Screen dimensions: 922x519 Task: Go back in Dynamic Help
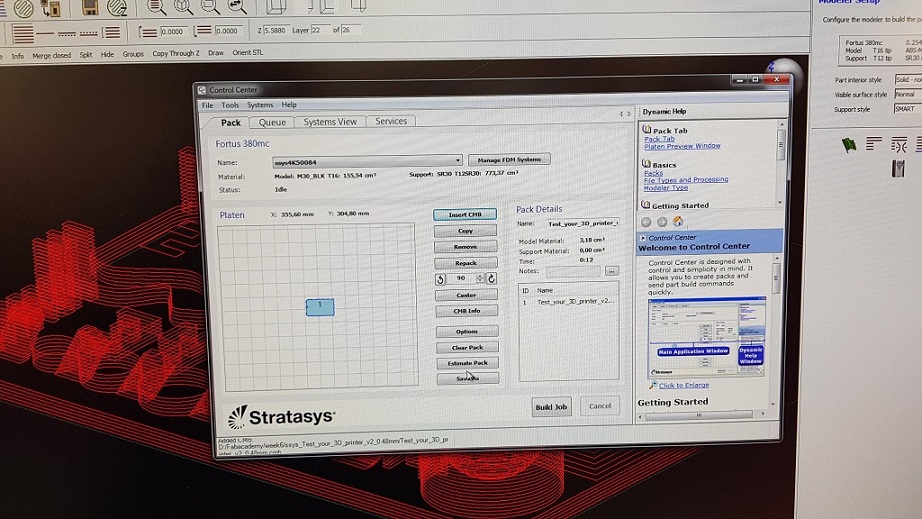(646, 222)
